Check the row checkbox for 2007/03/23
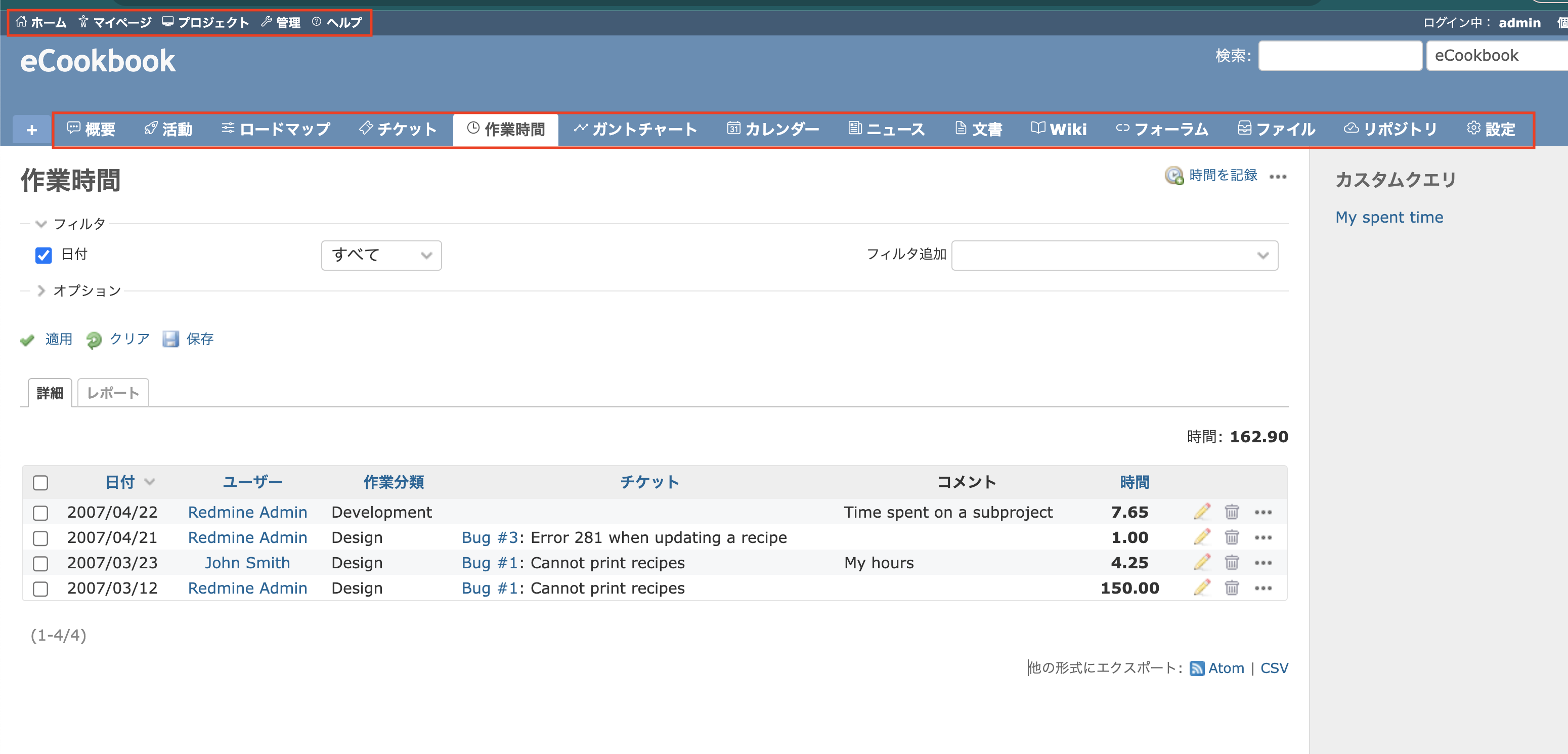 coord(41,563)
